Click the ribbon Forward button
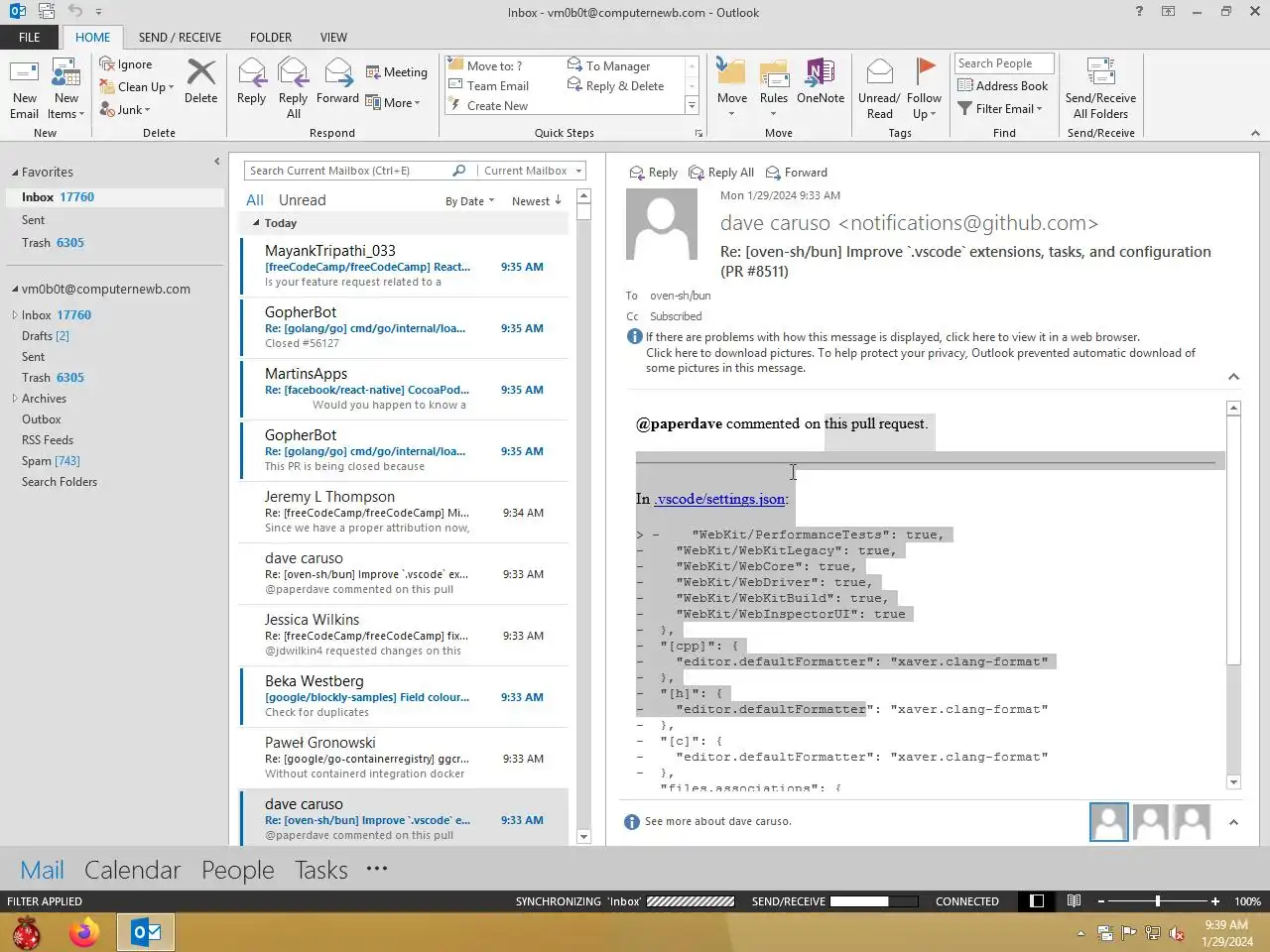 pos(337,81)
